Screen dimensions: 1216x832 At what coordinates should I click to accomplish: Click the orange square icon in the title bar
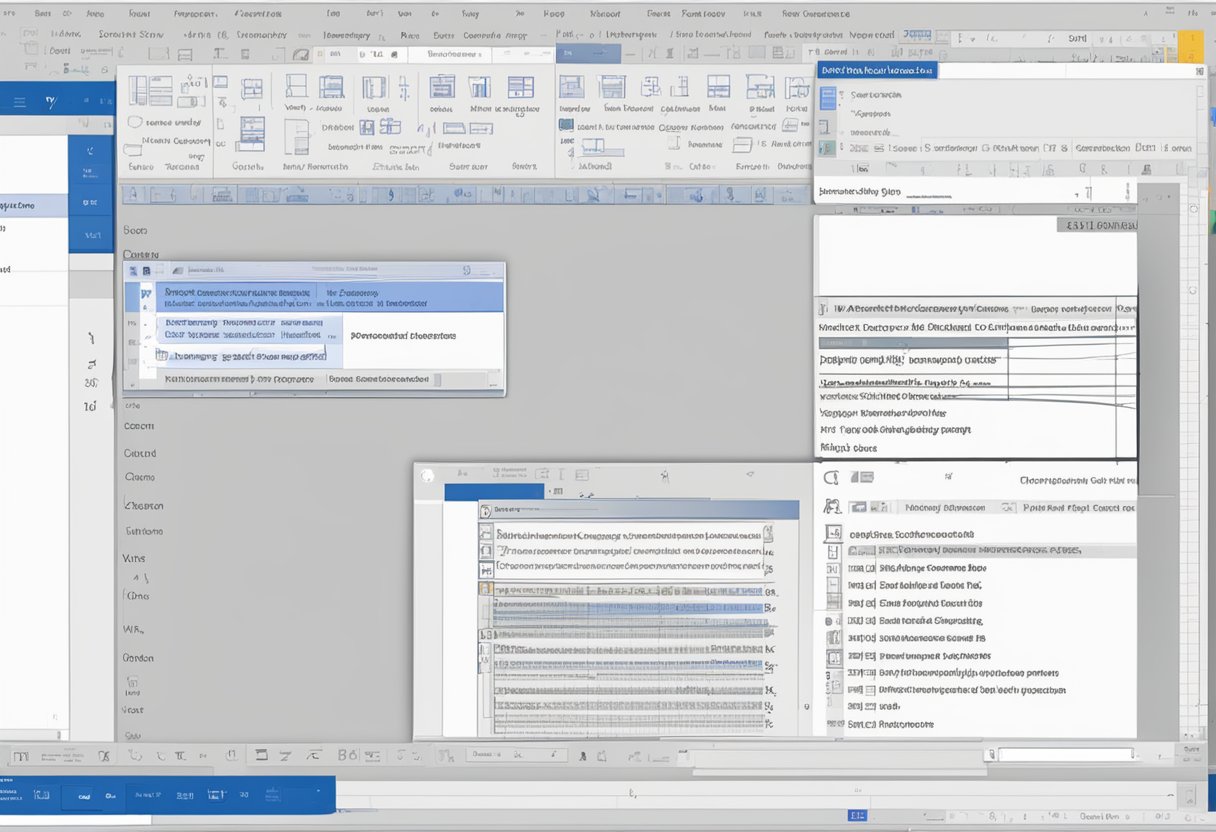1190,46
